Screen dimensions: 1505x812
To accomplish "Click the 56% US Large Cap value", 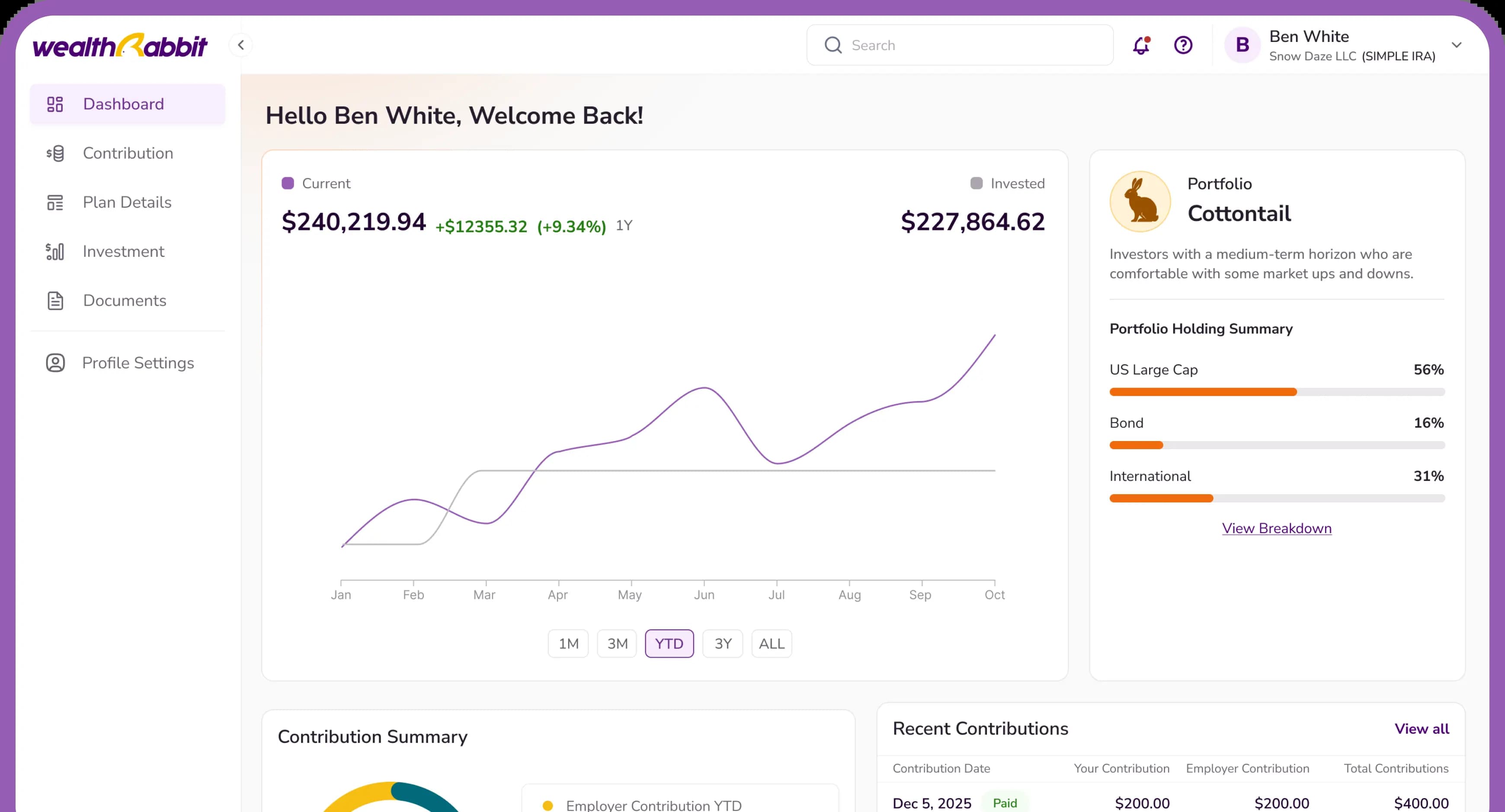I will click(x=1428, y=369).
